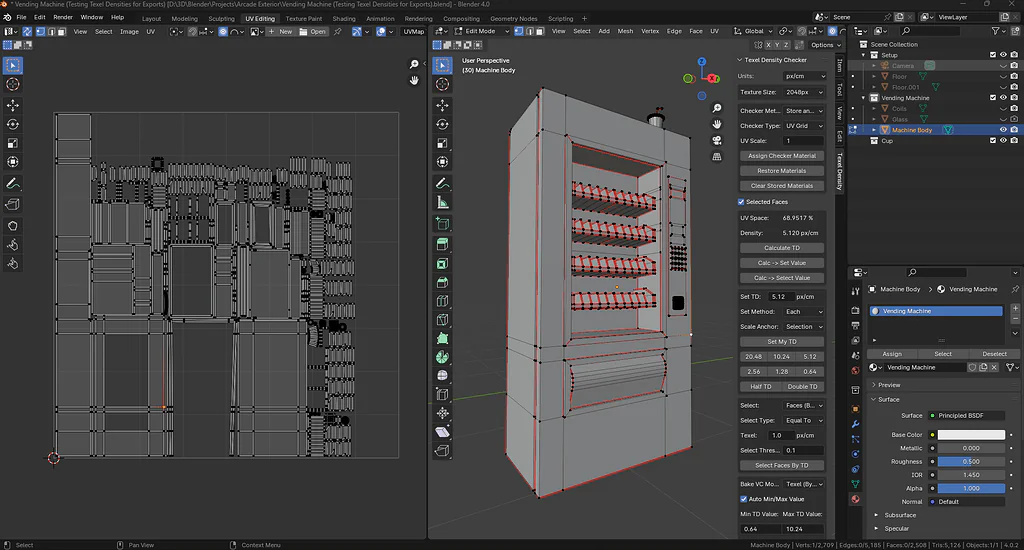The height and width of the screenshot is (550, 1024).
Task: Open the File menu
Action: coord(21,18)
